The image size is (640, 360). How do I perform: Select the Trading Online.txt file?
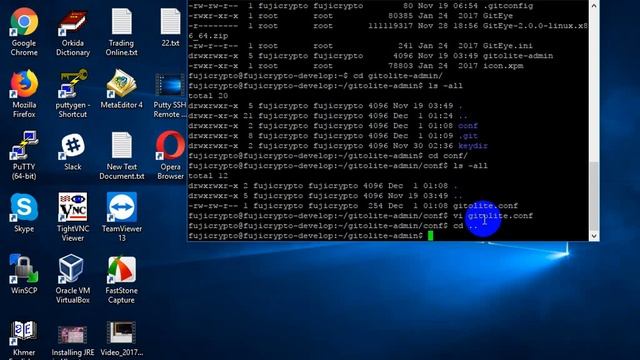(121, 32)
